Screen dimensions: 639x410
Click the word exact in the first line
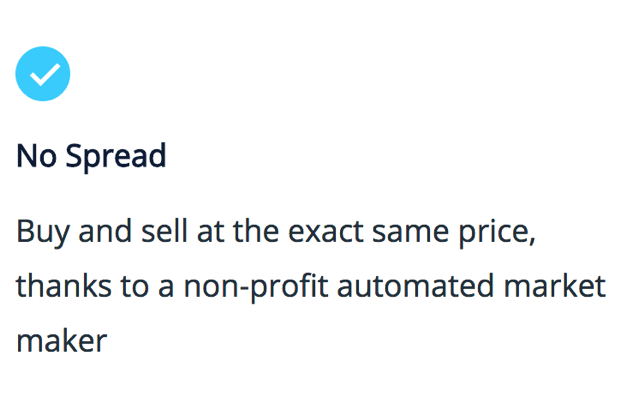[325, 231]
